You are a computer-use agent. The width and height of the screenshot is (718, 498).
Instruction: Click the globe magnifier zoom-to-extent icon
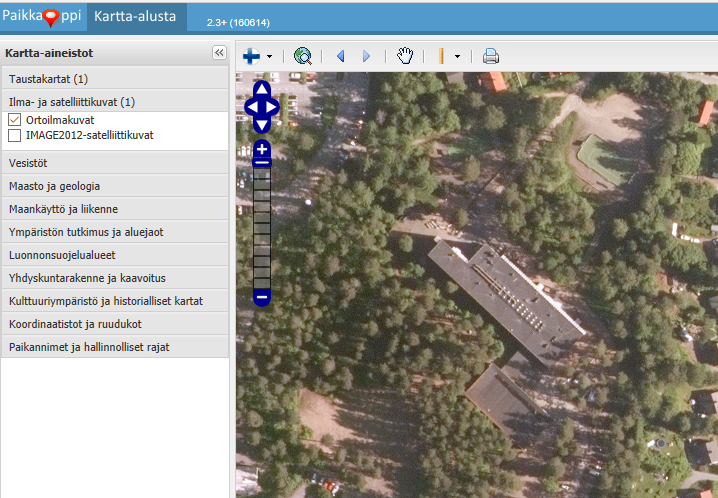point(303,57)
